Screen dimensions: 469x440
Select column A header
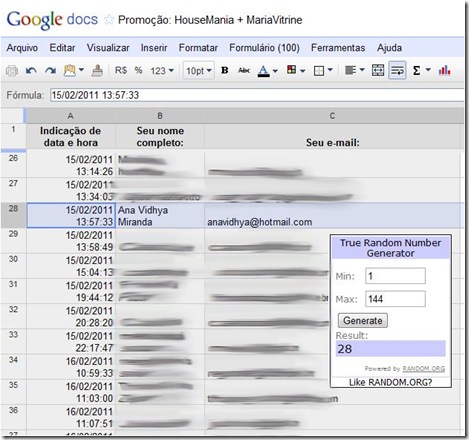click(x=71, y=116)
